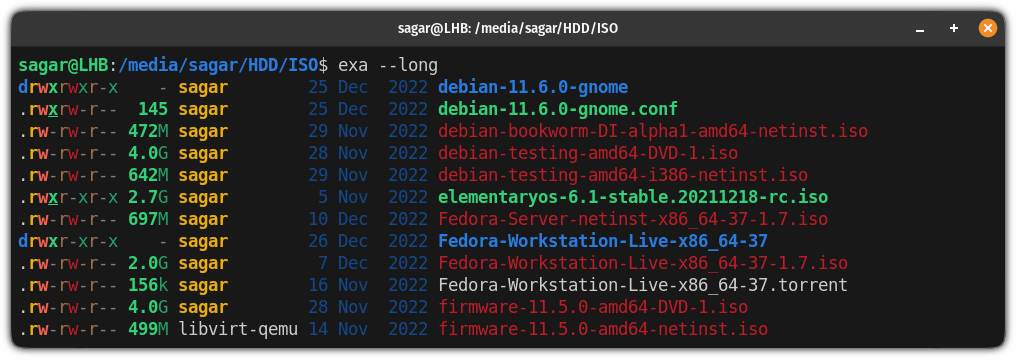Select Fedora-Server-netinst-x86_64-37-1.7.iso filename

(633, 219)
